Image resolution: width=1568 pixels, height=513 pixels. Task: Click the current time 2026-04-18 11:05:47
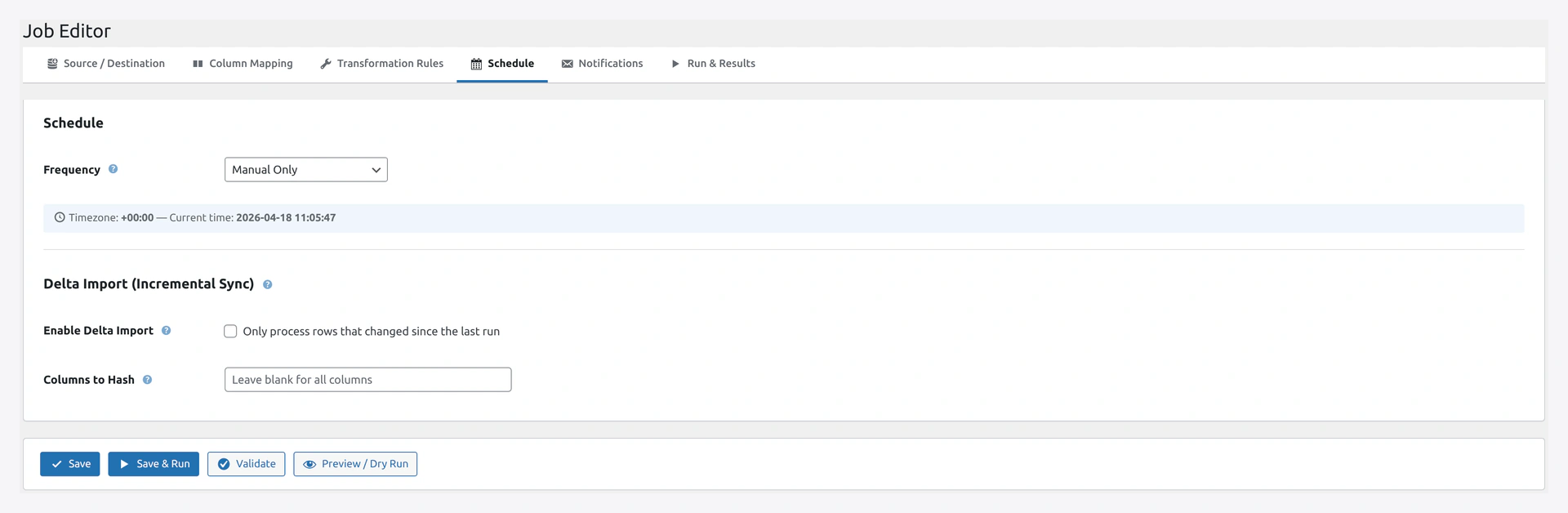pyautogui.click(x=286, y=218)
